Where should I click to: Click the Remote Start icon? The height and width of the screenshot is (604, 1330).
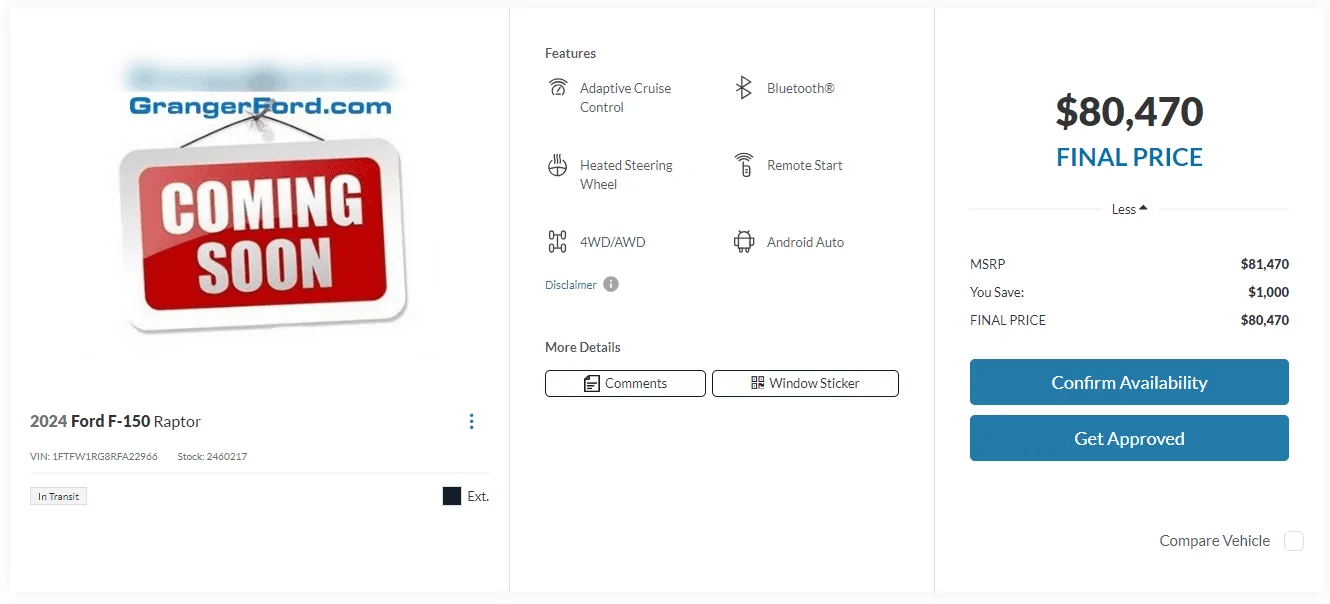(743, 165)
